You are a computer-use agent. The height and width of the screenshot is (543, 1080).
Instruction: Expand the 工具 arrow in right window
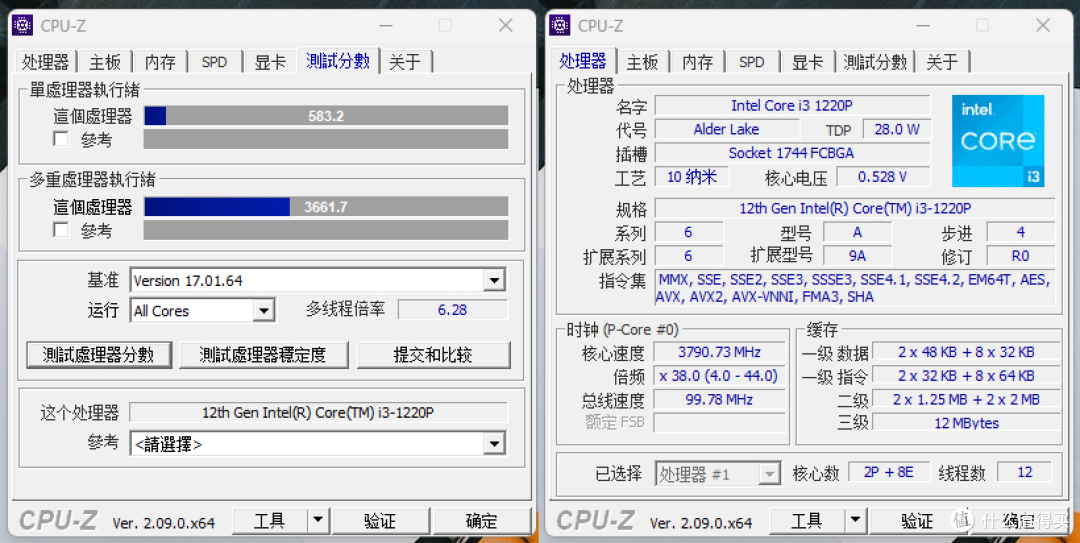(855, 521)
